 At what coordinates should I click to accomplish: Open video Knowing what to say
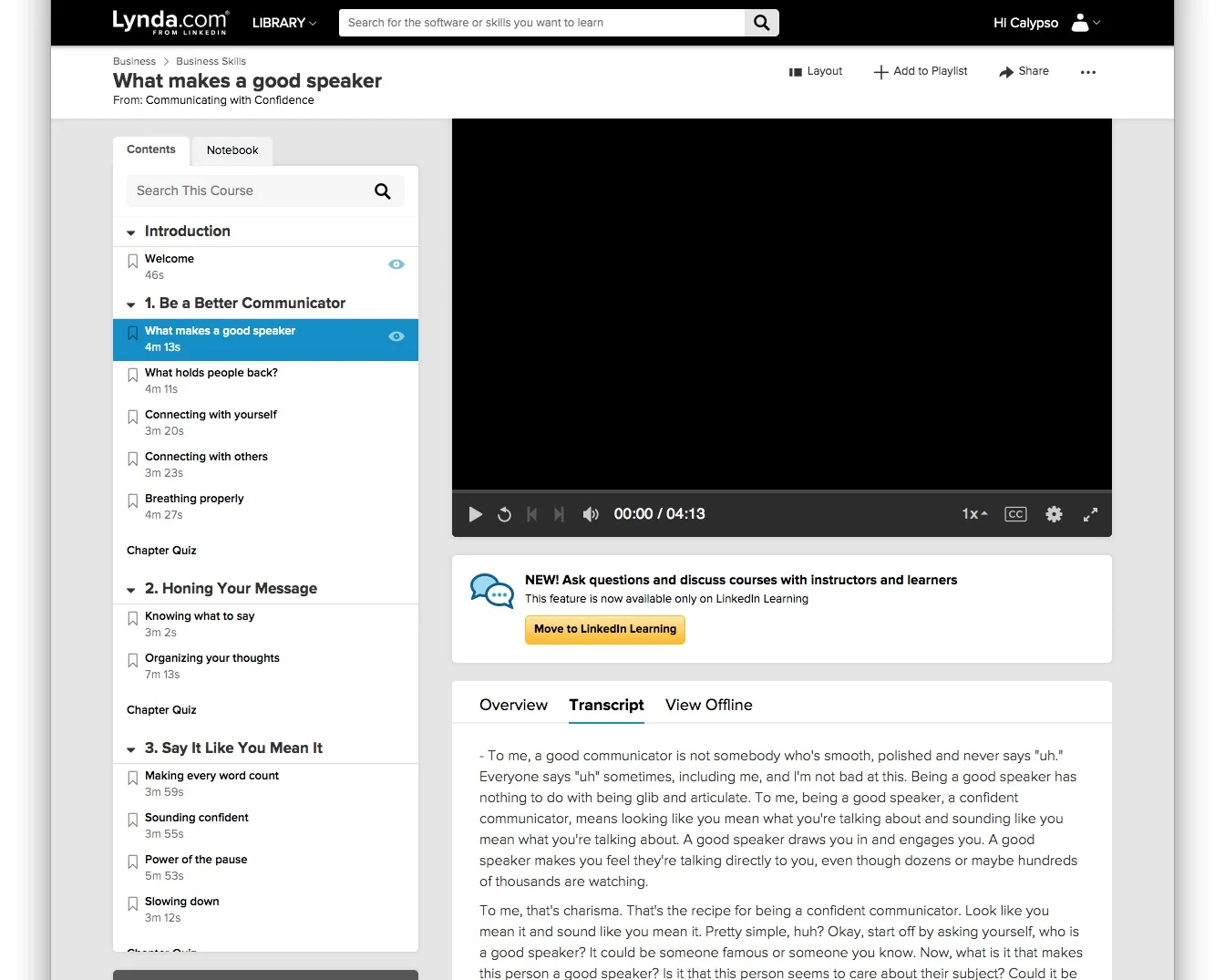pyautogui.click(x=200, y=616)
